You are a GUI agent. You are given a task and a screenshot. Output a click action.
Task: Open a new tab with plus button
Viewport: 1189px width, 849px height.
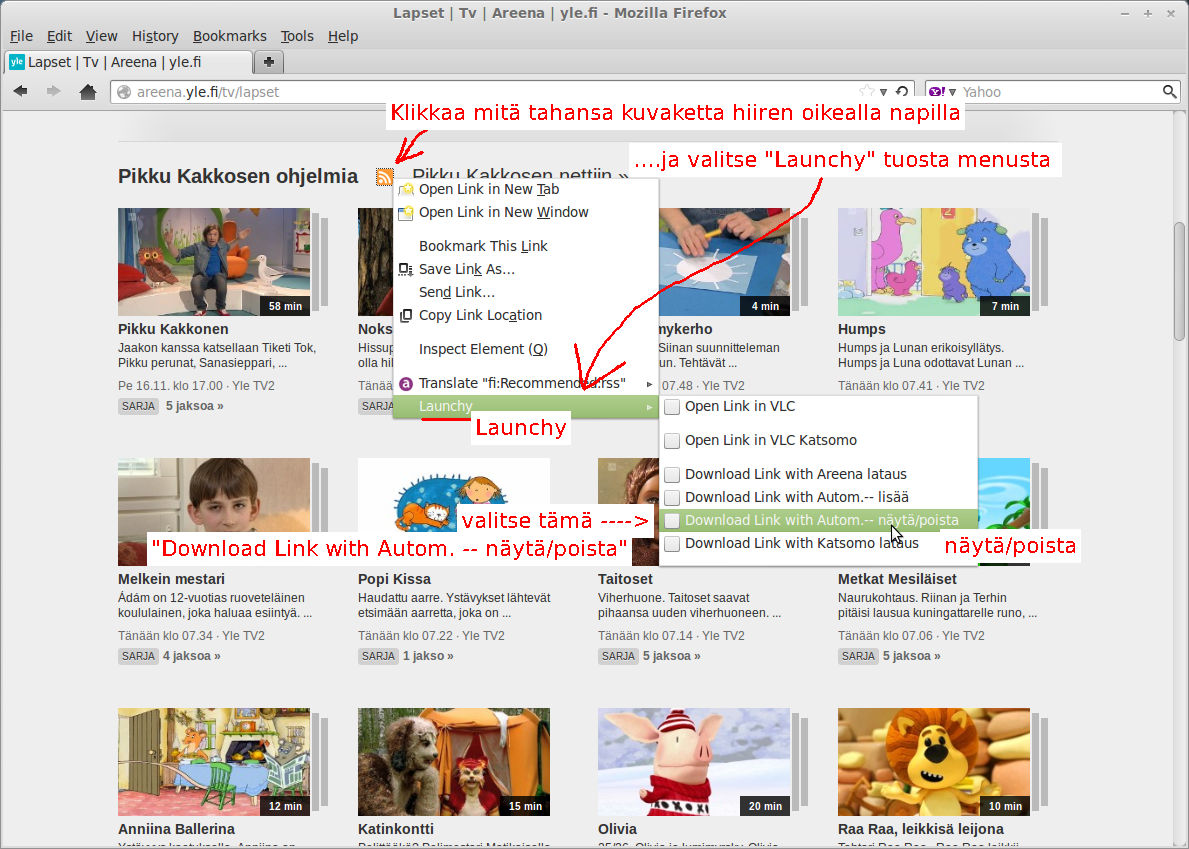click(269, 62)
